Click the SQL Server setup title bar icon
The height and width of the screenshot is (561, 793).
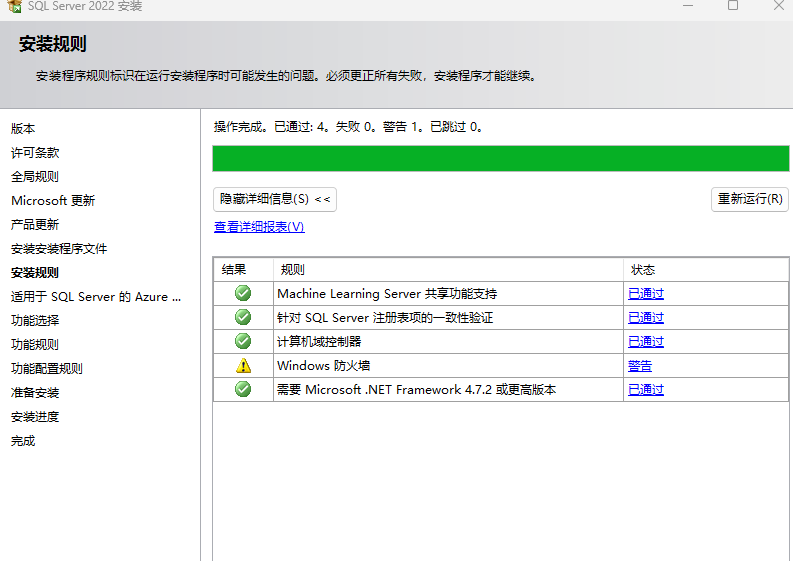pyautogui.click(x=15, y=6)
